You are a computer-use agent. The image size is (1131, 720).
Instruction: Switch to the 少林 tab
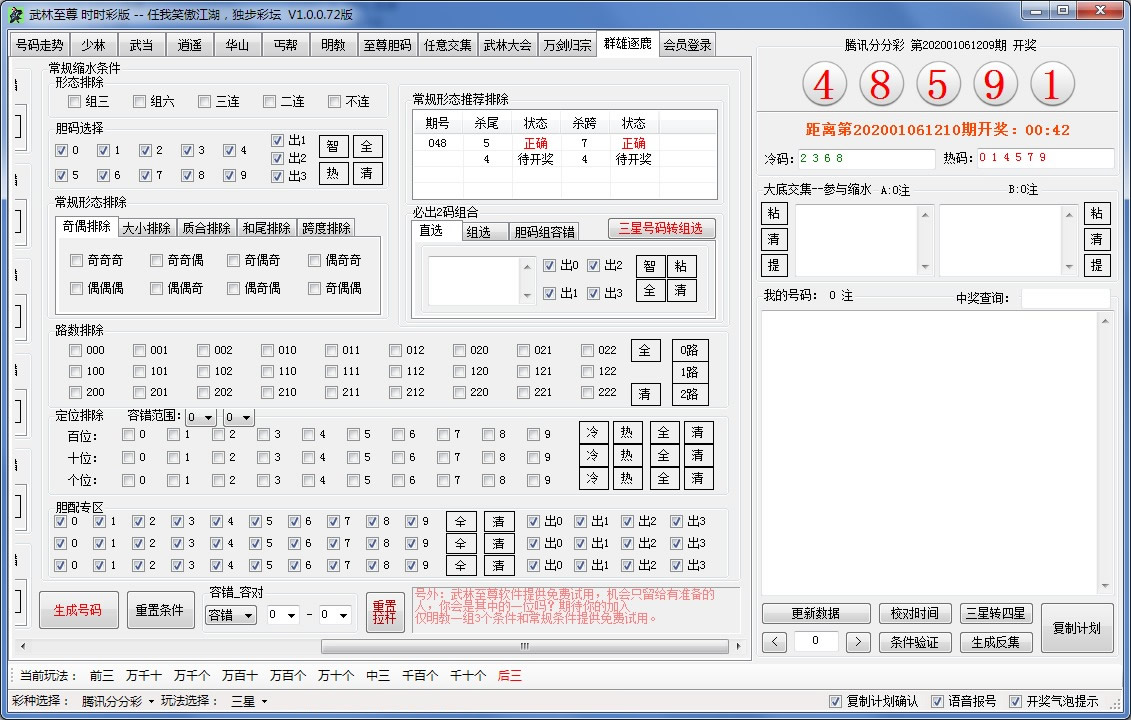(x=93, y=45)
